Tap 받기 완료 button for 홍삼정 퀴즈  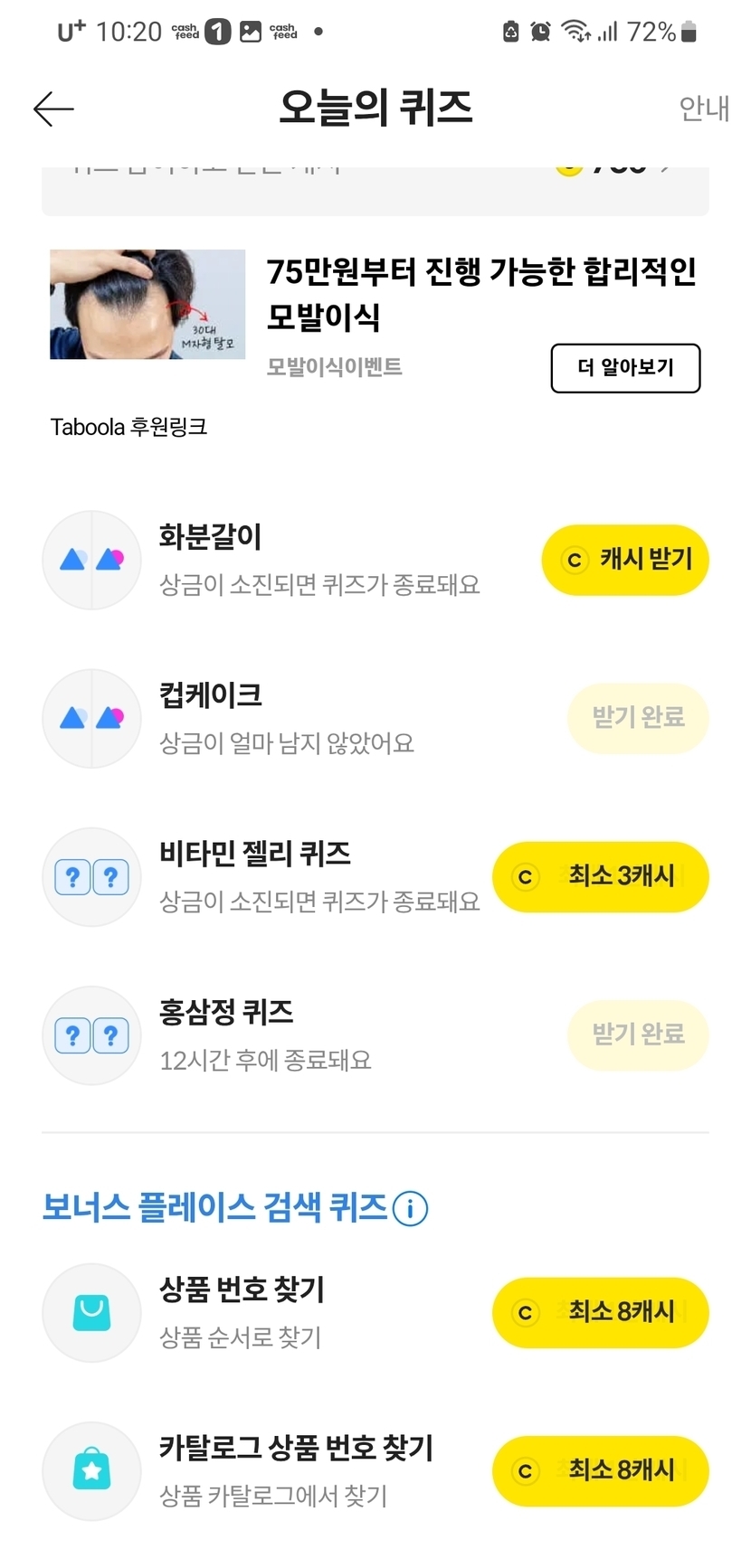[637, 1034]
